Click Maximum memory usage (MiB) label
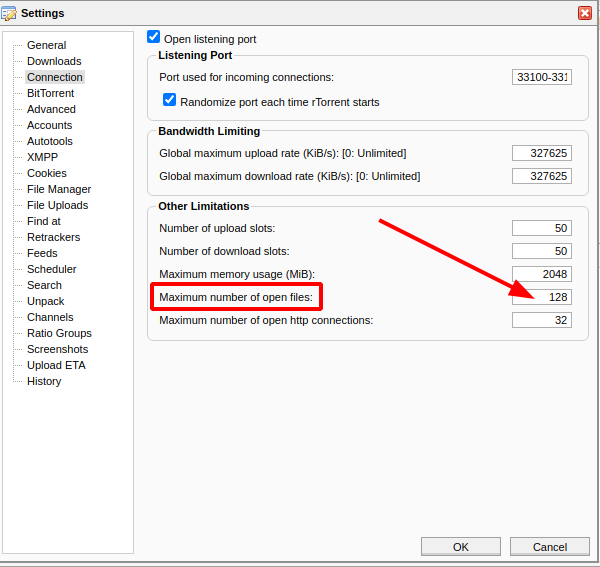Screen dimensions: 600x567 pos(237,274)
